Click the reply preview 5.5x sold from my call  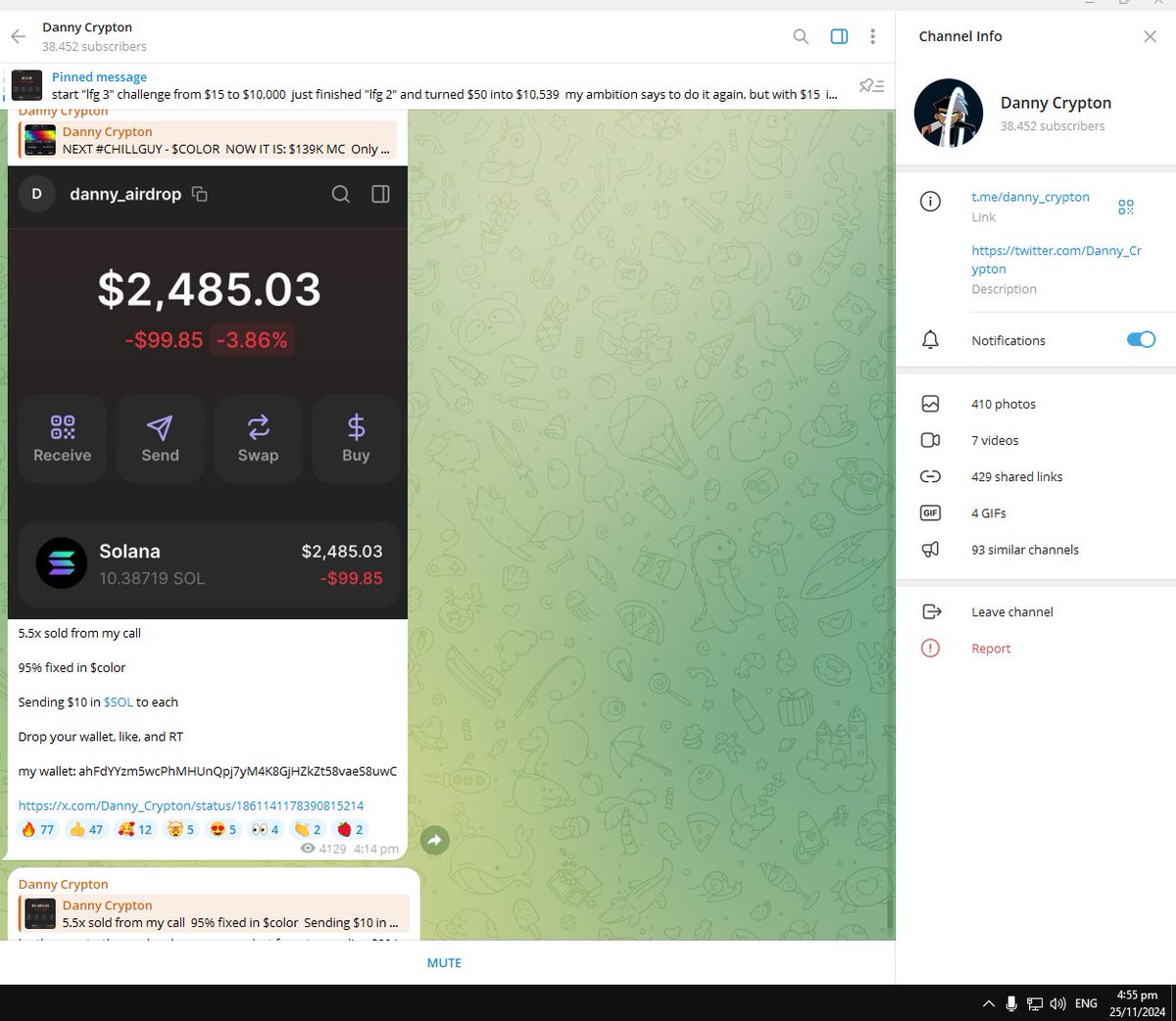(214, 914)
